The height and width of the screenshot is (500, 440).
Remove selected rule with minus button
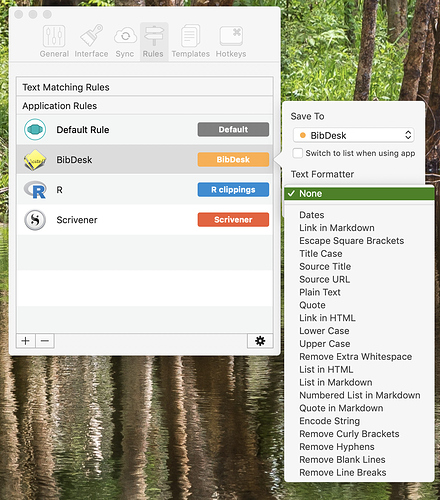tap(45, 341)
